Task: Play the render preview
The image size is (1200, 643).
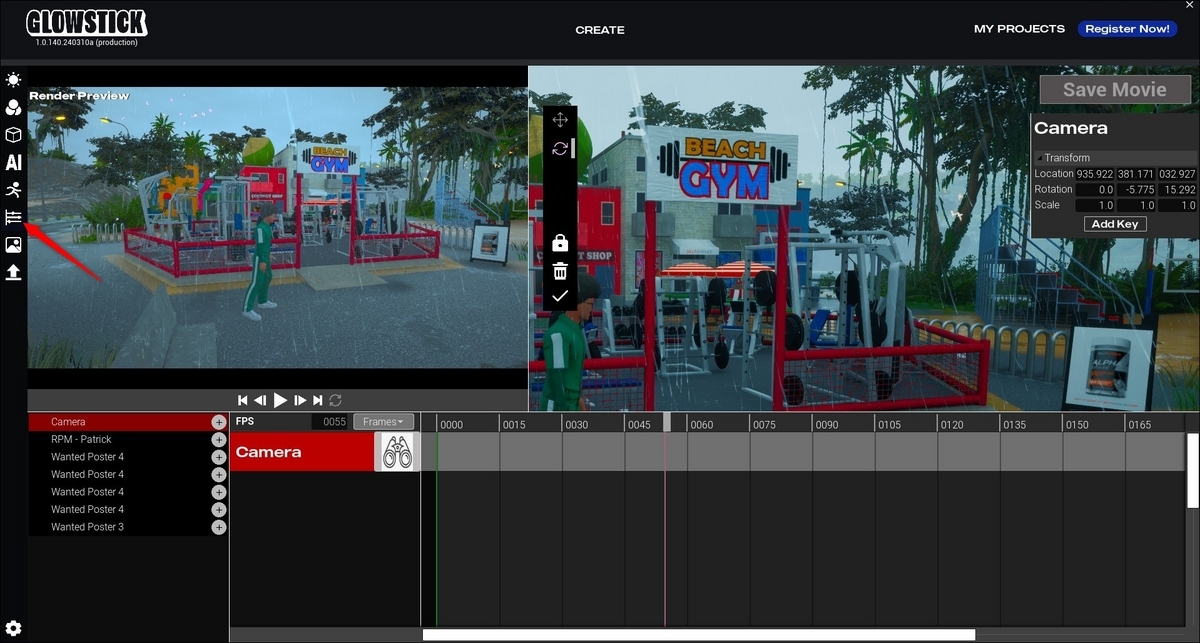Action: click(x=280, y=400)
